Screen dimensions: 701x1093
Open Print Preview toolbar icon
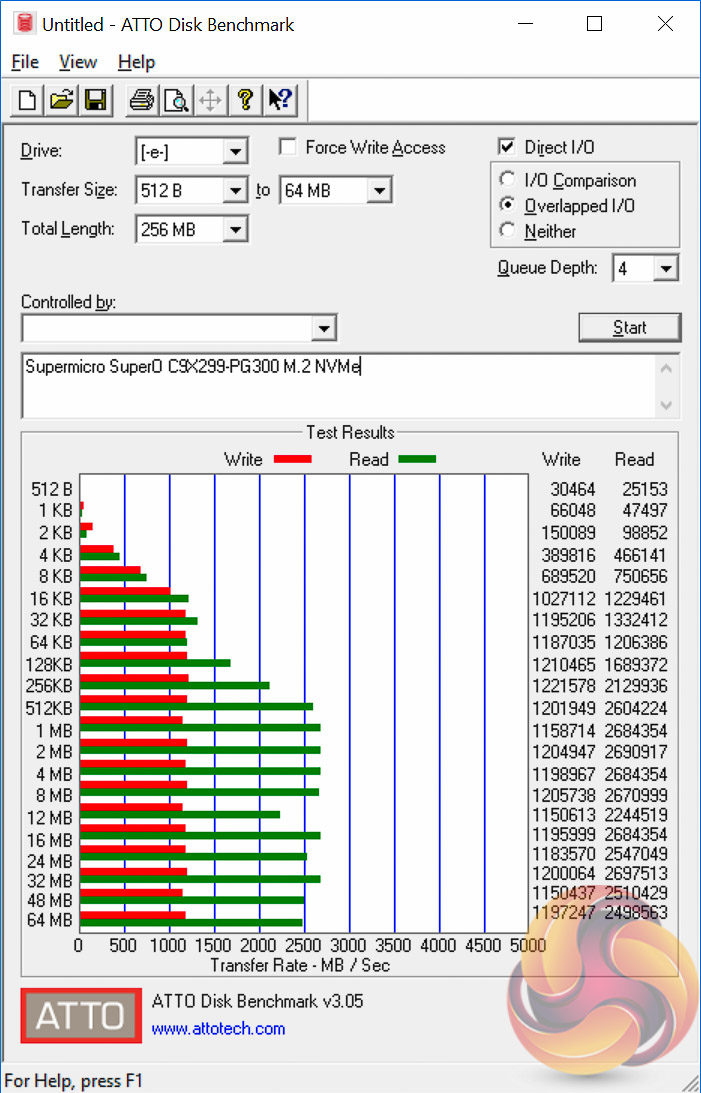point(176,100)
